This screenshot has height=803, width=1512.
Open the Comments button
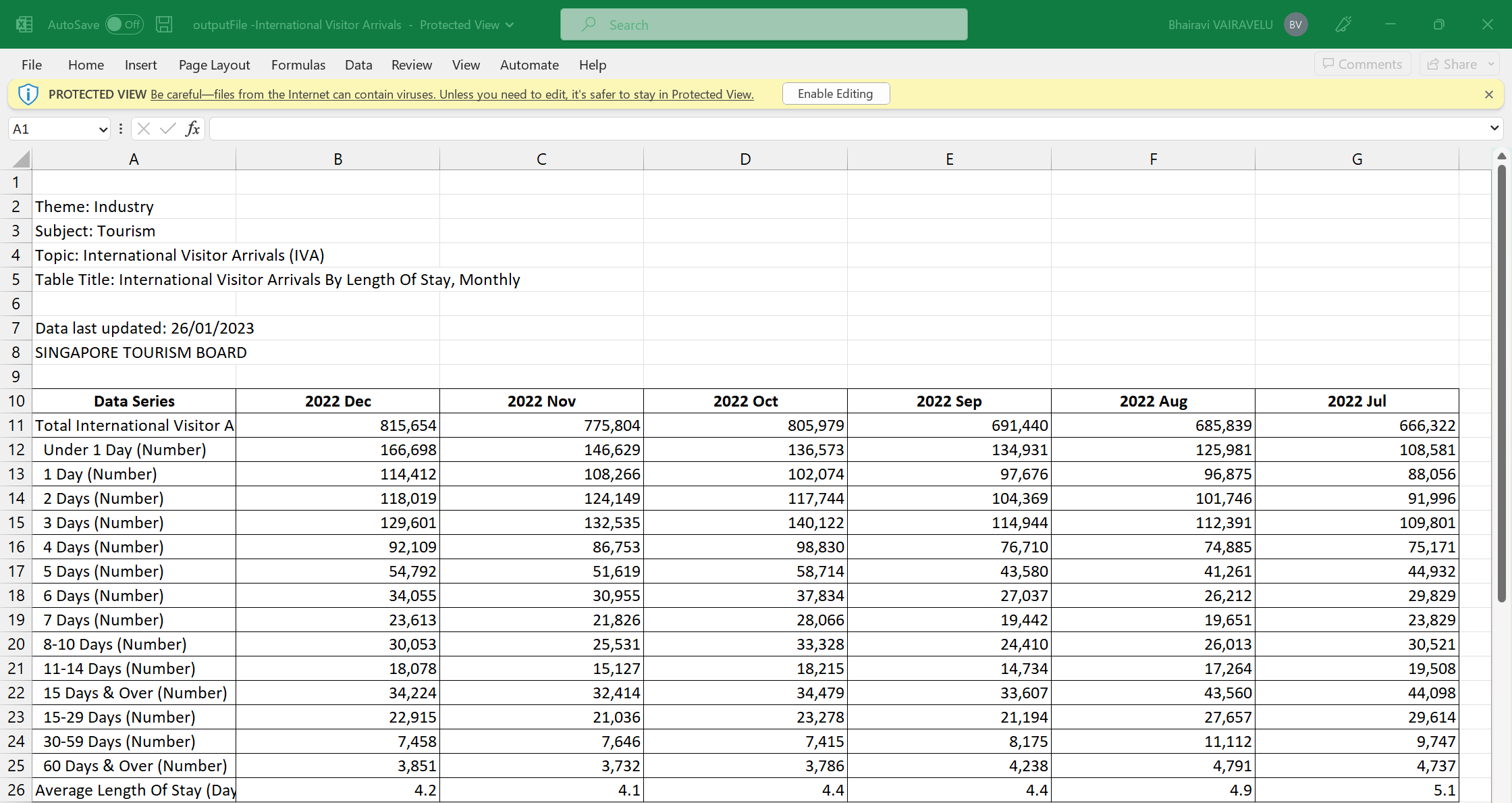pos(1362,64)
